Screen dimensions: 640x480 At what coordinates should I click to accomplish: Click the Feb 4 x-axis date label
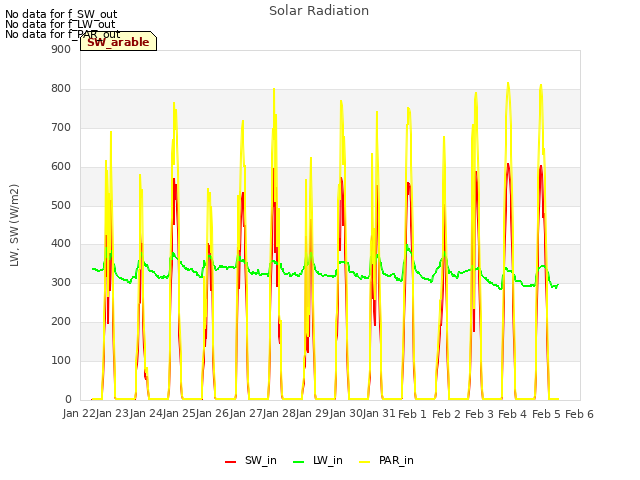512,414
